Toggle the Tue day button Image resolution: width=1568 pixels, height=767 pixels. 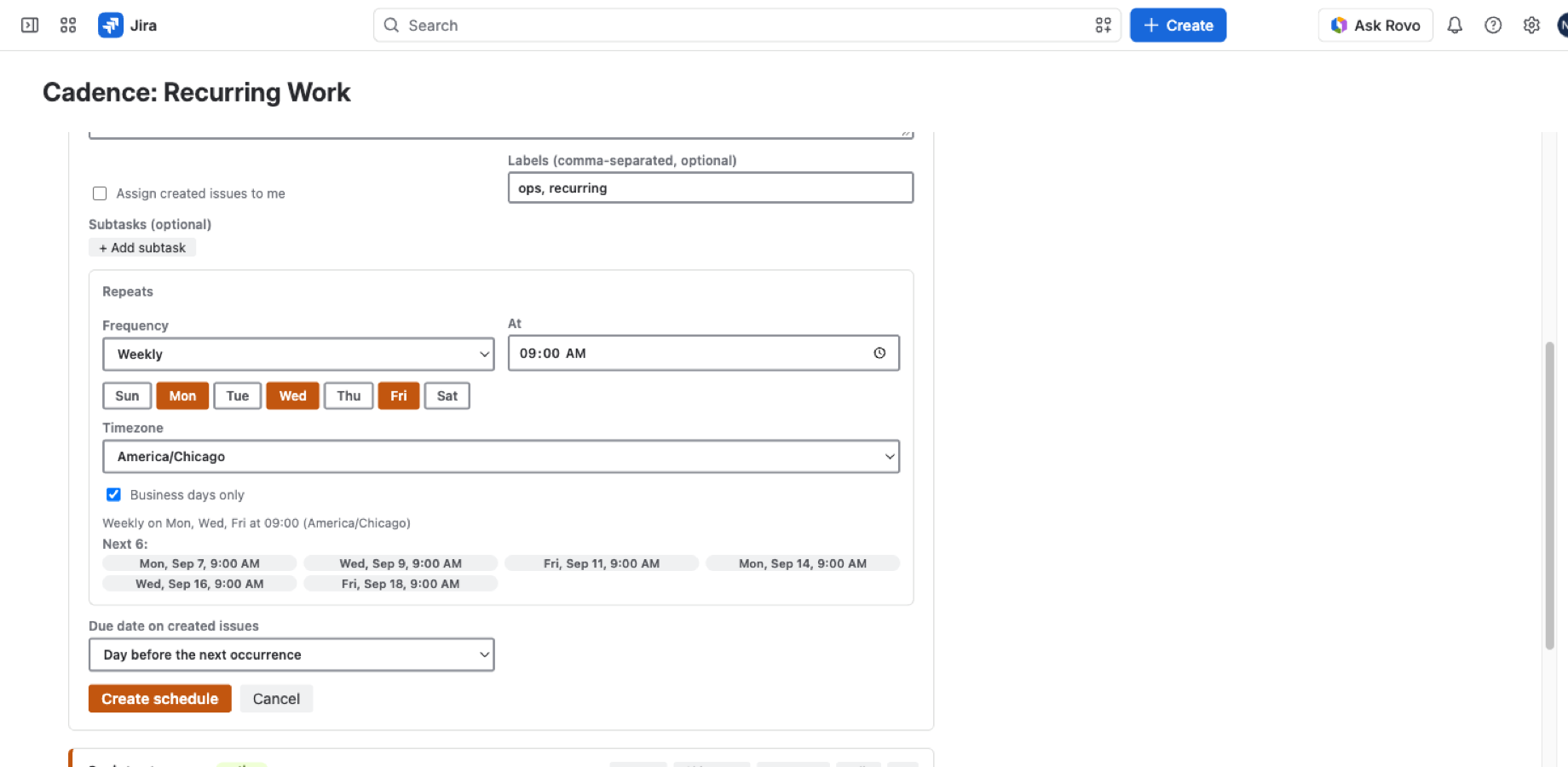coord(238,395)
